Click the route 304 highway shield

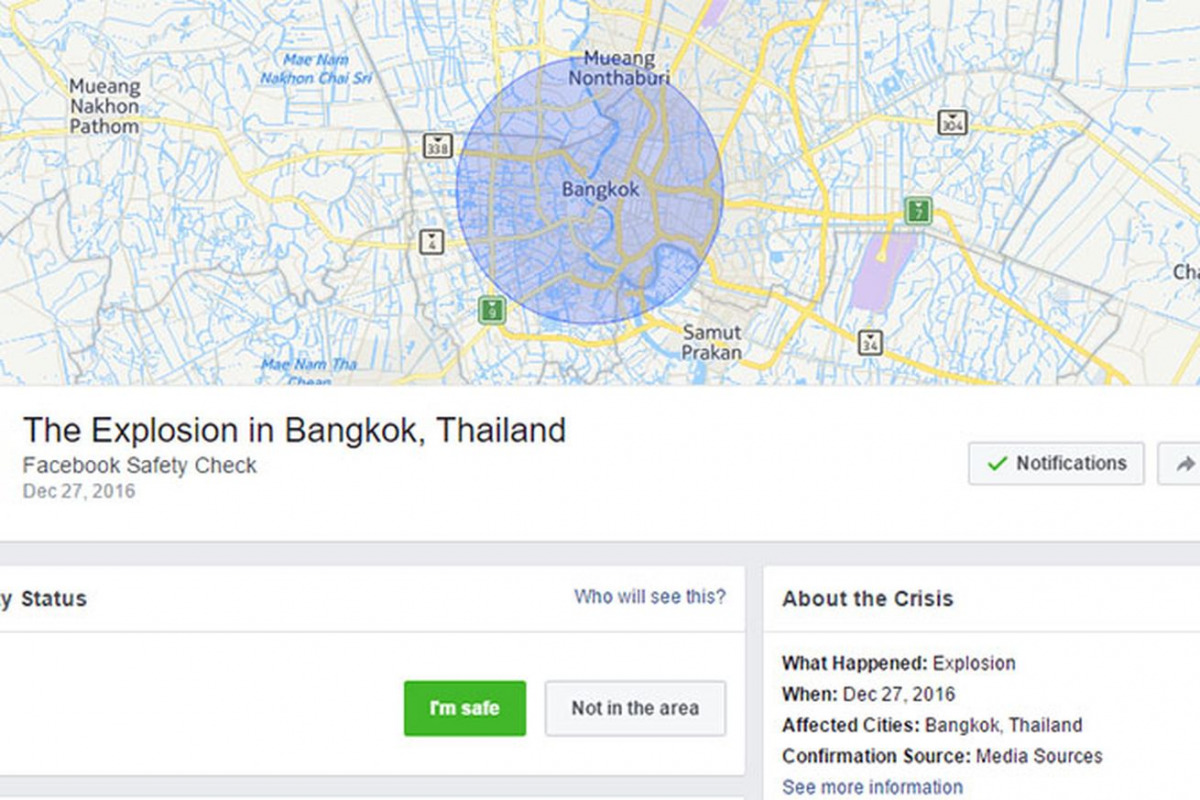click(x=953, y=123)
